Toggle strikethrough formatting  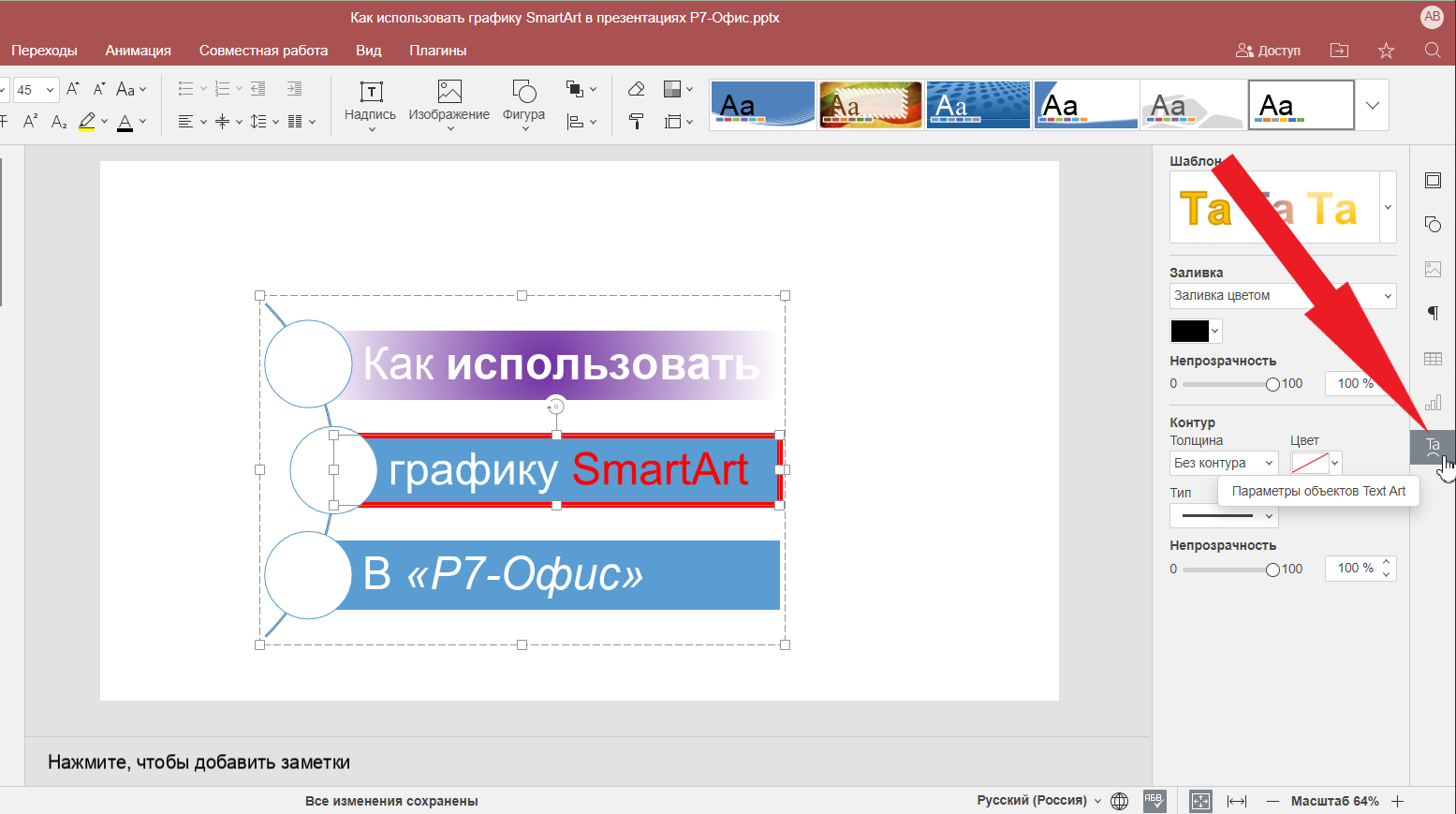[4, 122]
